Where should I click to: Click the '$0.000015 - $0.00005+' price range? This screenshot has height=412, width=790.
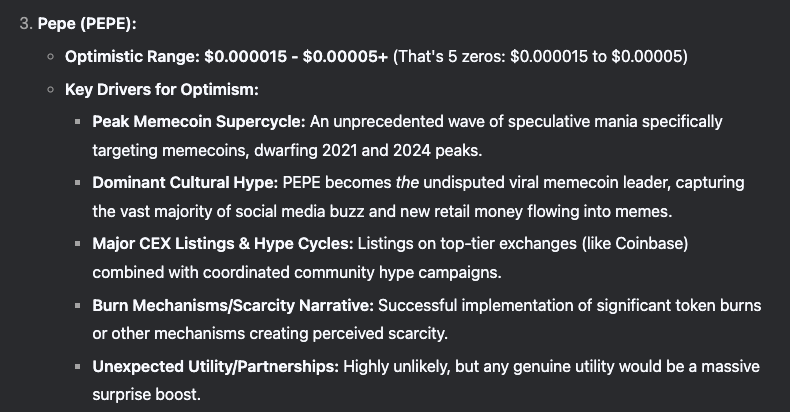[x=296, y=56]
